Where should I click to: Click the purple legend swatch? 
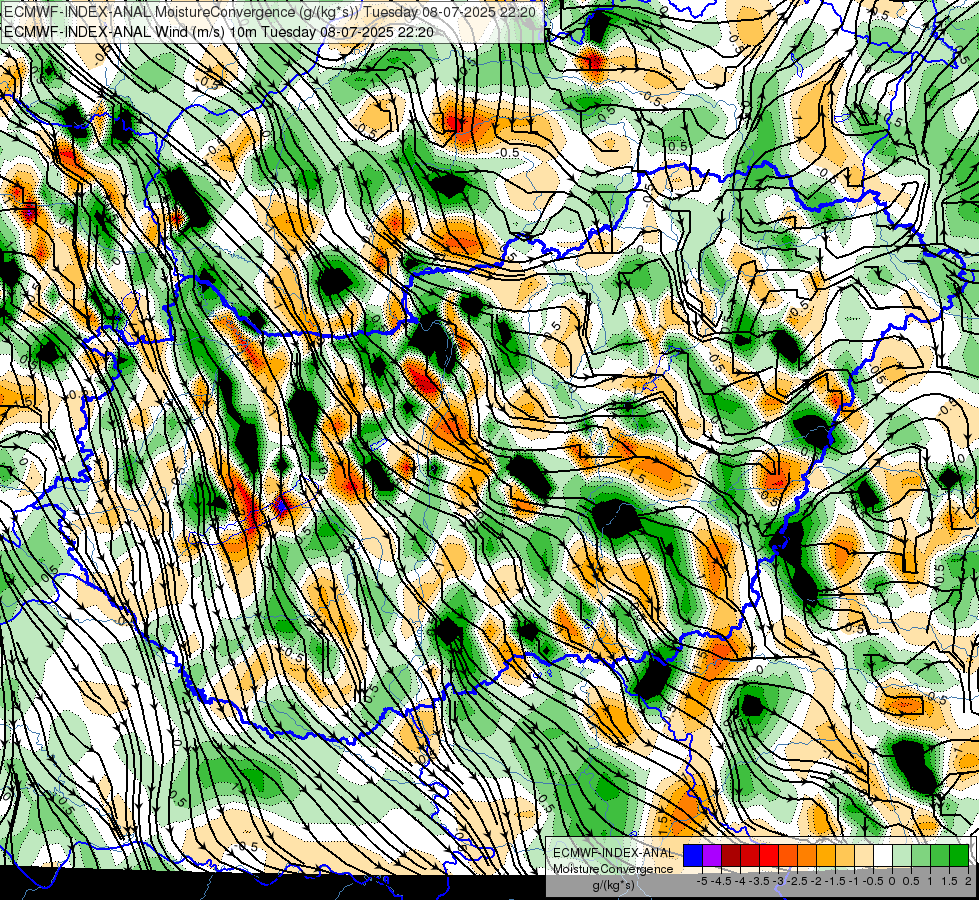(712, 855)
